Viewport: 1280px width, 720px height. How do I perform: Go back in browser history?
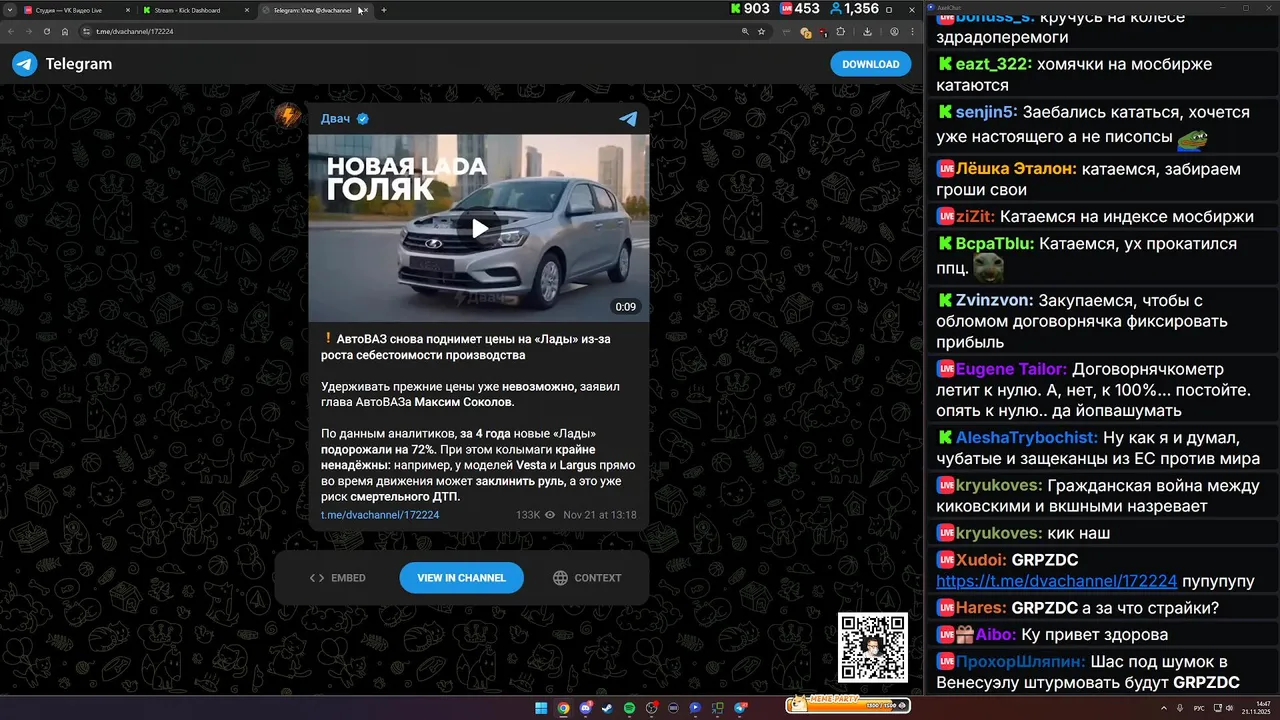pos(11,31)
